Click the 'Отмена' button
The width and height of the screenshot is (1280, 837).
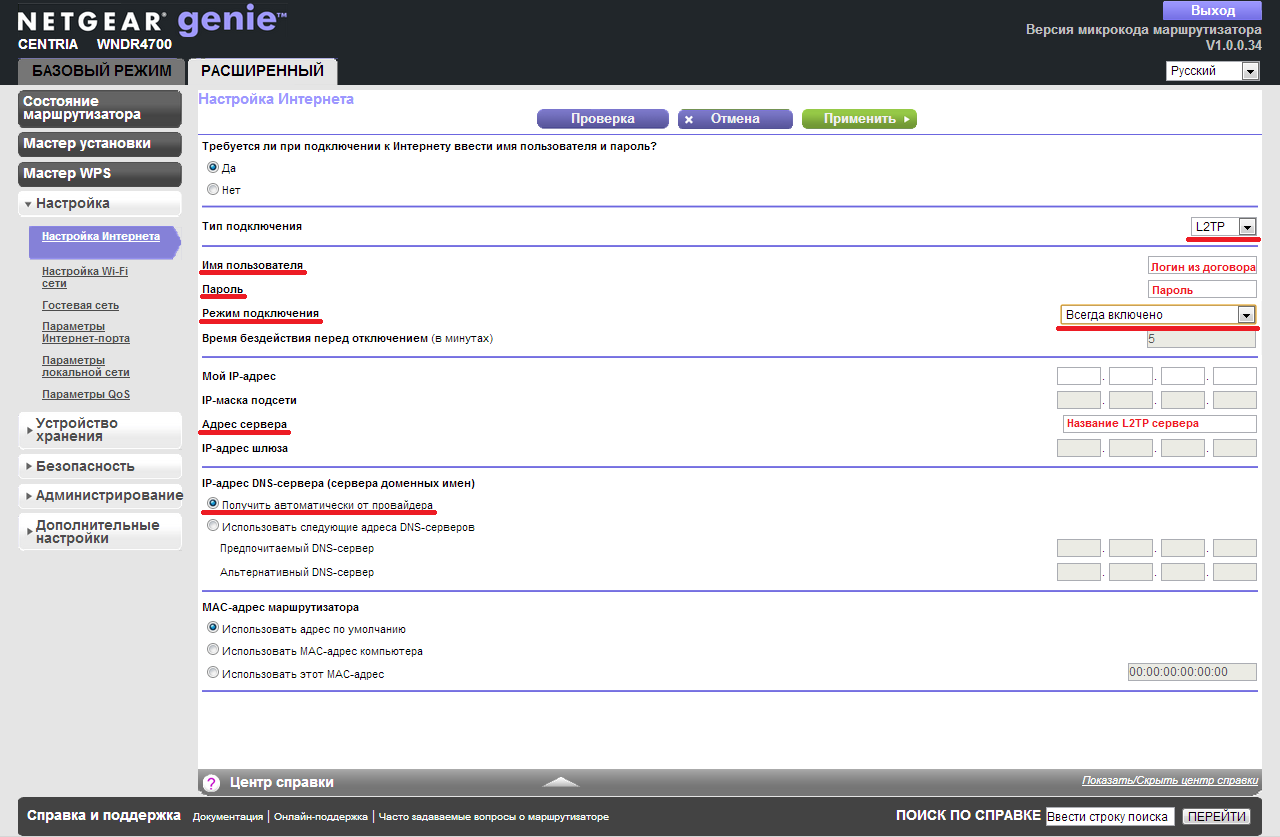coord(735,119)
